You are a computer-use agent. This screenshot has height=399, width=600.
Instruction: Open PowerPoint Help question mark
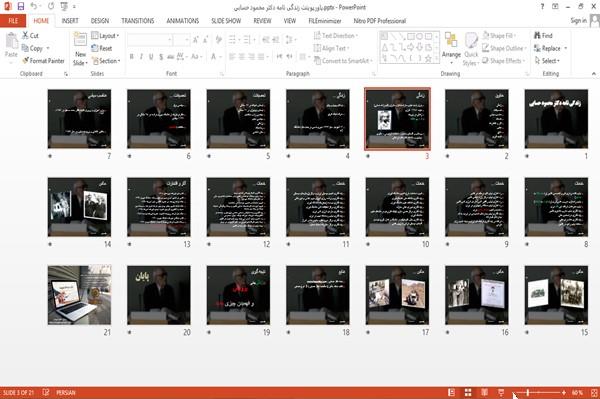click(542, 7)
